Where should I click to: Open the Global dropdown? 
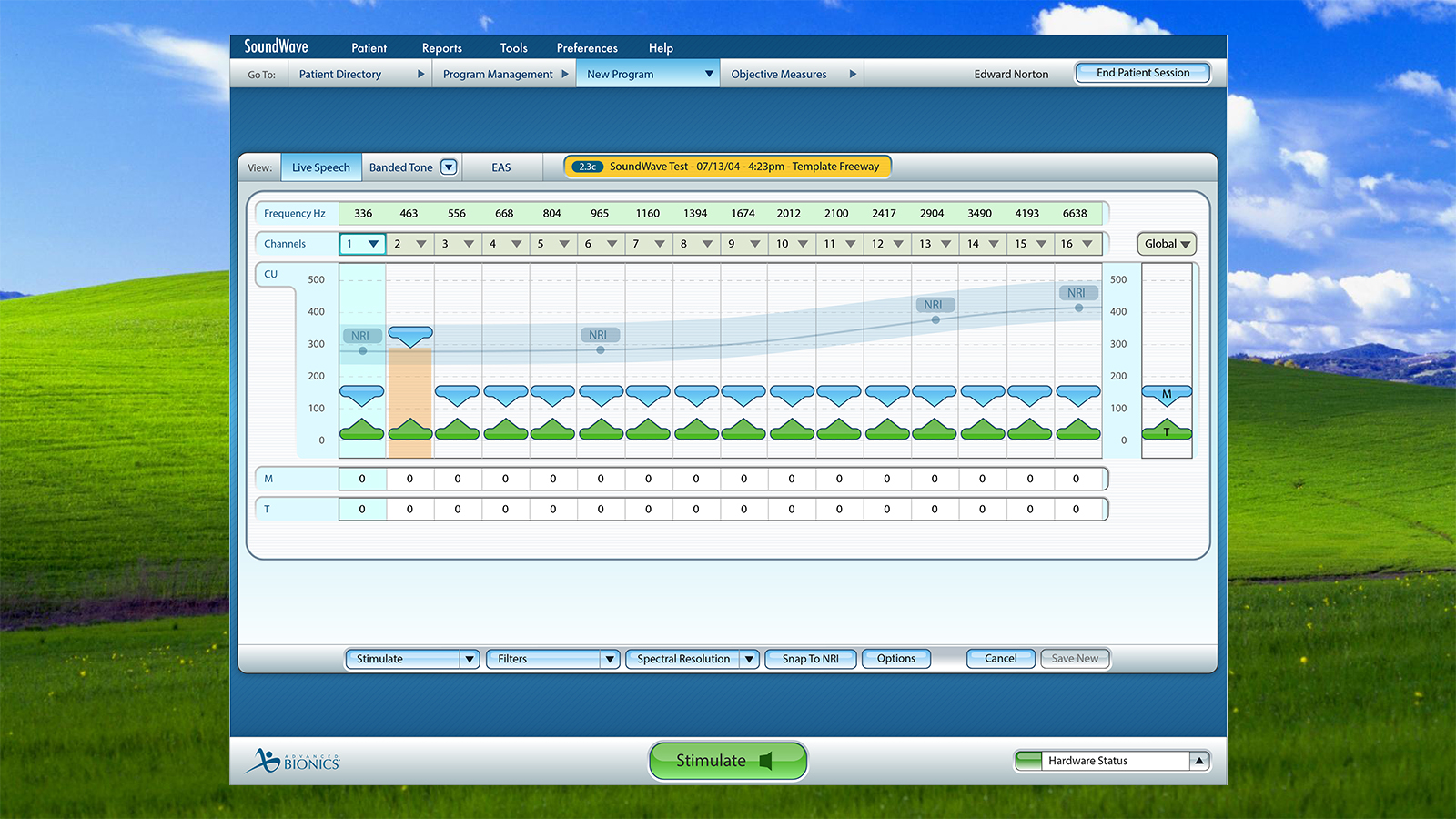click(x=1167, y=244)
